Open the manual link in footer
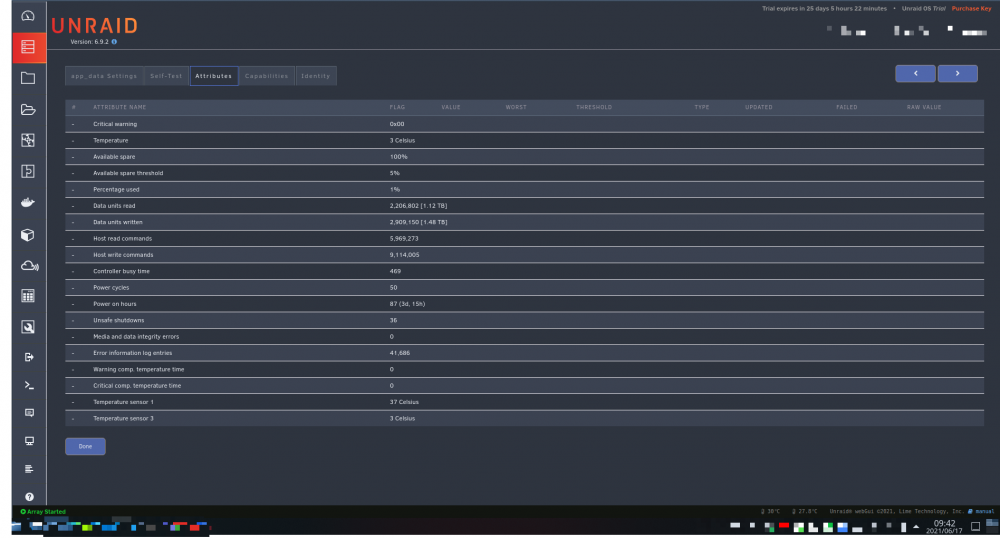The height and width of the screenshot is (538, 1000). [x=982, y=511]
